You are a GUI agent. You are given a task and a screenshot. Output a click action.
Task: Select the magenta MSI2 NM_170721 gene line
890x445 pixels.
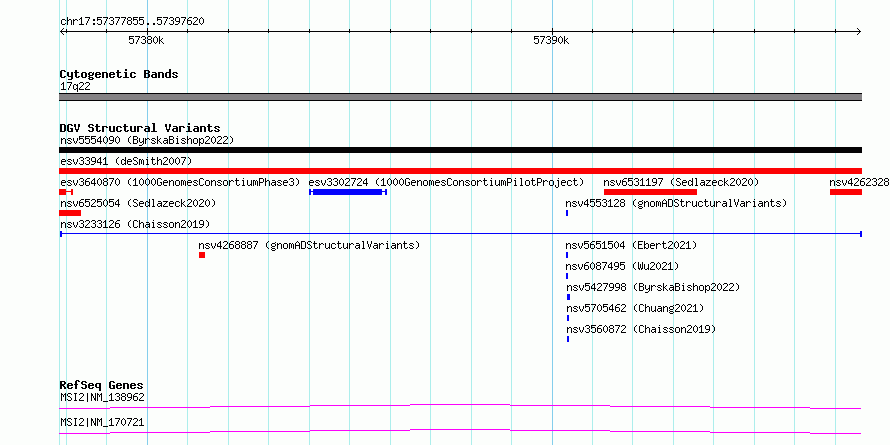pos(460,431)
